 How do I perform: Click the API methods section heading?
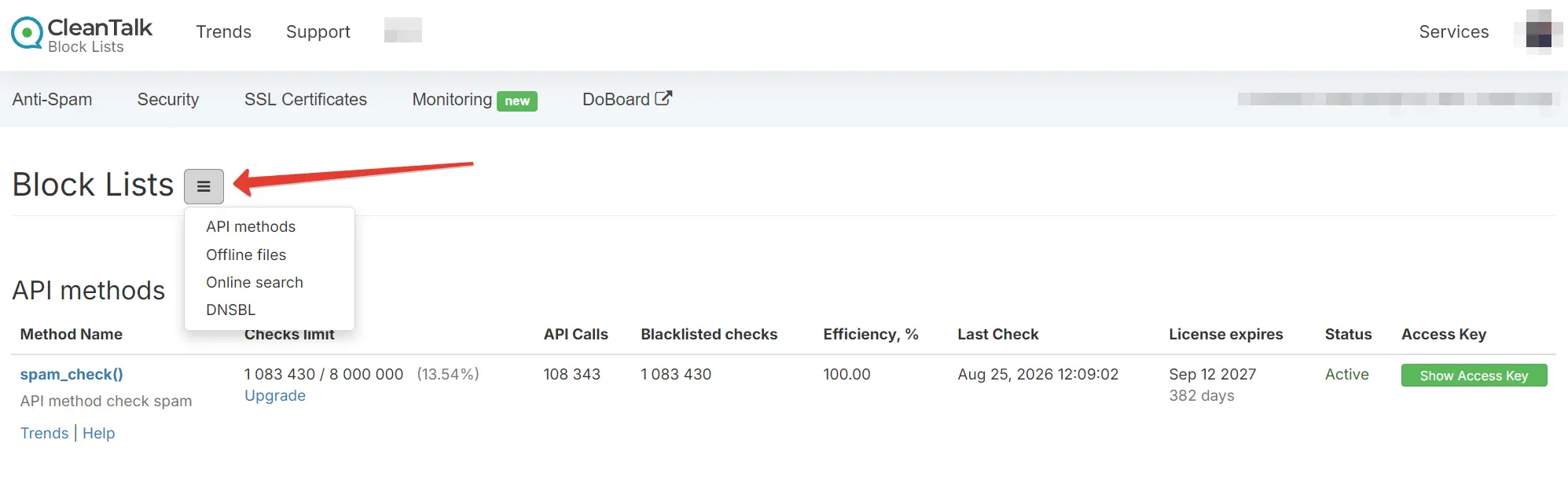88,291
